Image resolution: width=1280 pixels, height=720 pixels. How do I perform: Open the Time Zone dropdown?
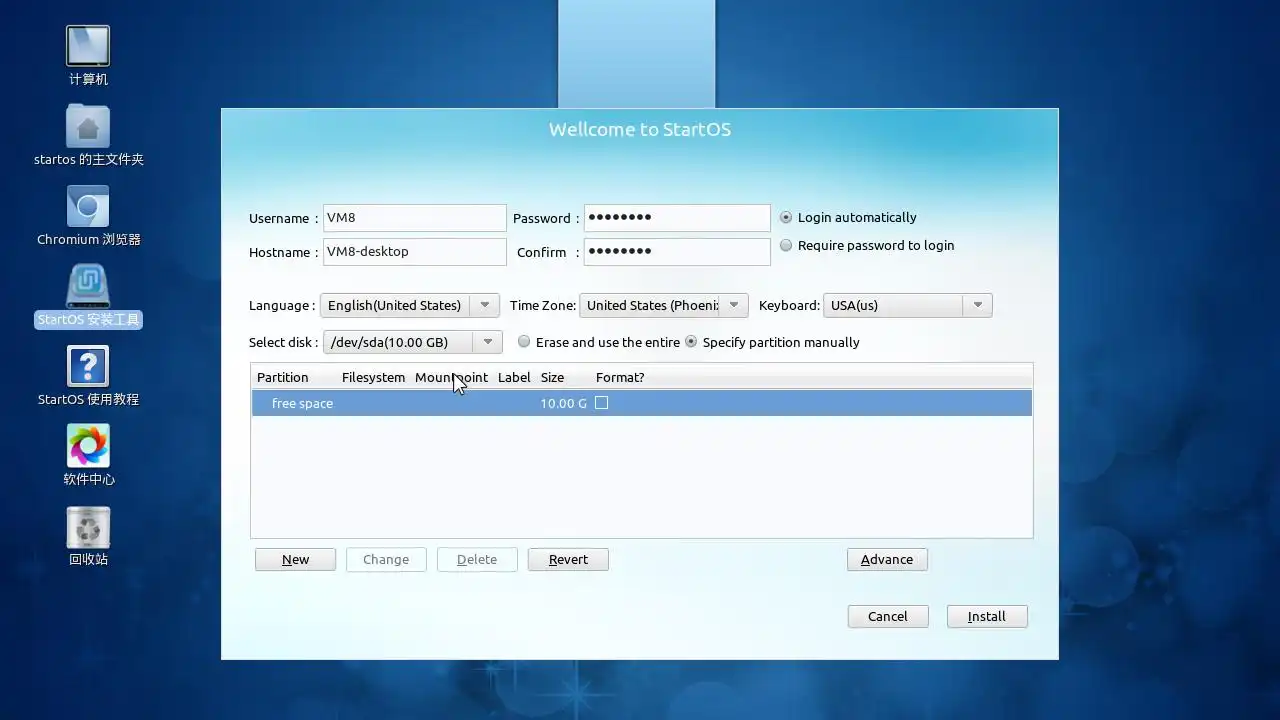(x=663, y=305)
